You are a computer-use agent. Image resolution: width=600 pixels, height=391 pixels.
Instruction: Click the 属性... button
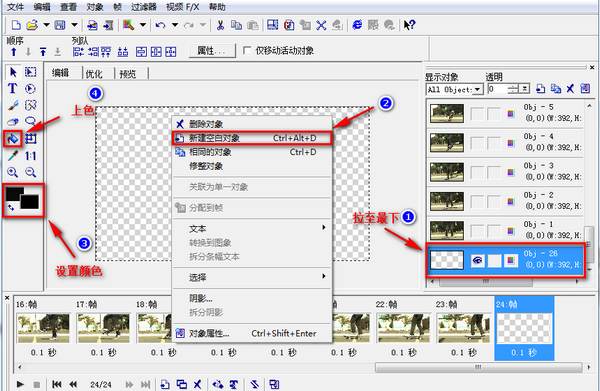coord(212,51)
